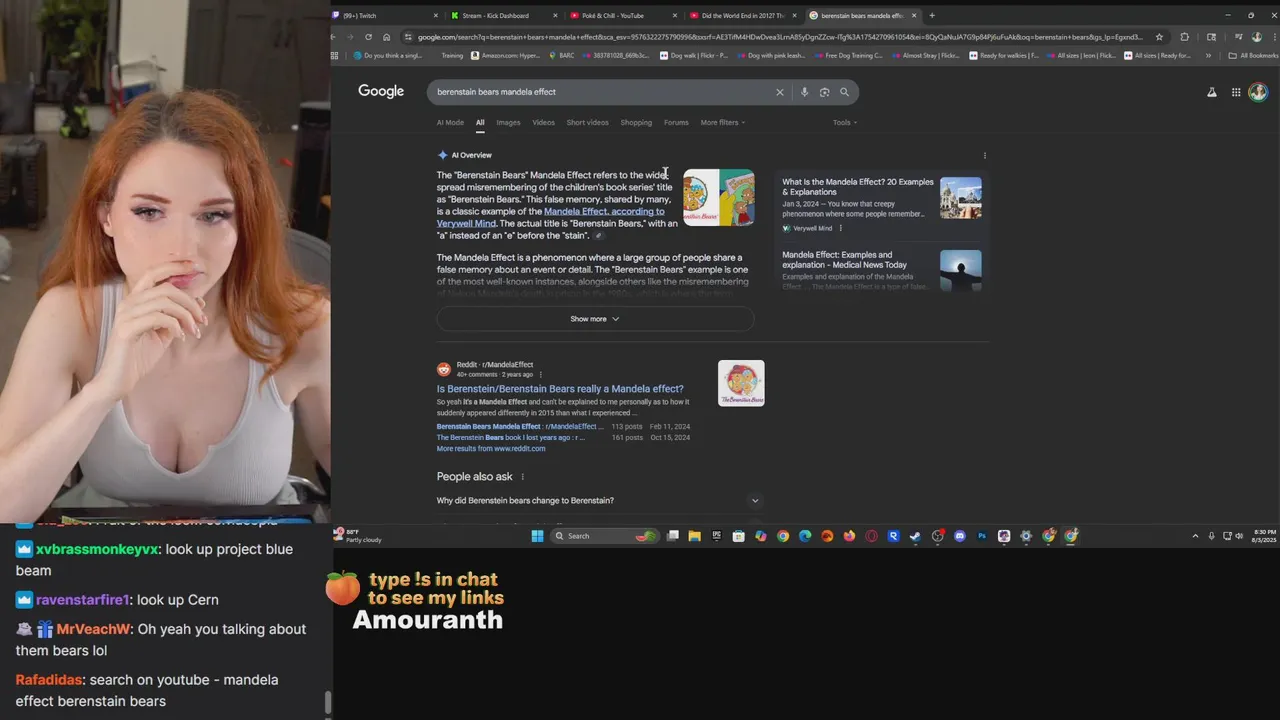Click the chat panel scrollbar

(327, 704)
